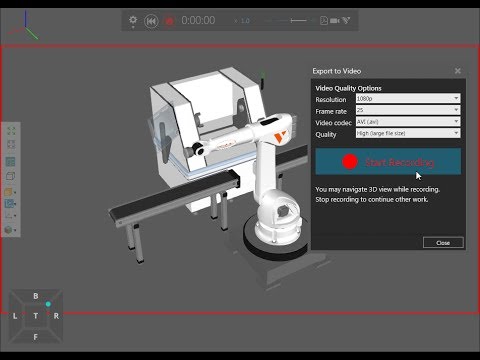The image size is (480, 360).
Task: Open the Resolution 1080p dropdown
Action: pyautogui.click(x=408, y=98)
